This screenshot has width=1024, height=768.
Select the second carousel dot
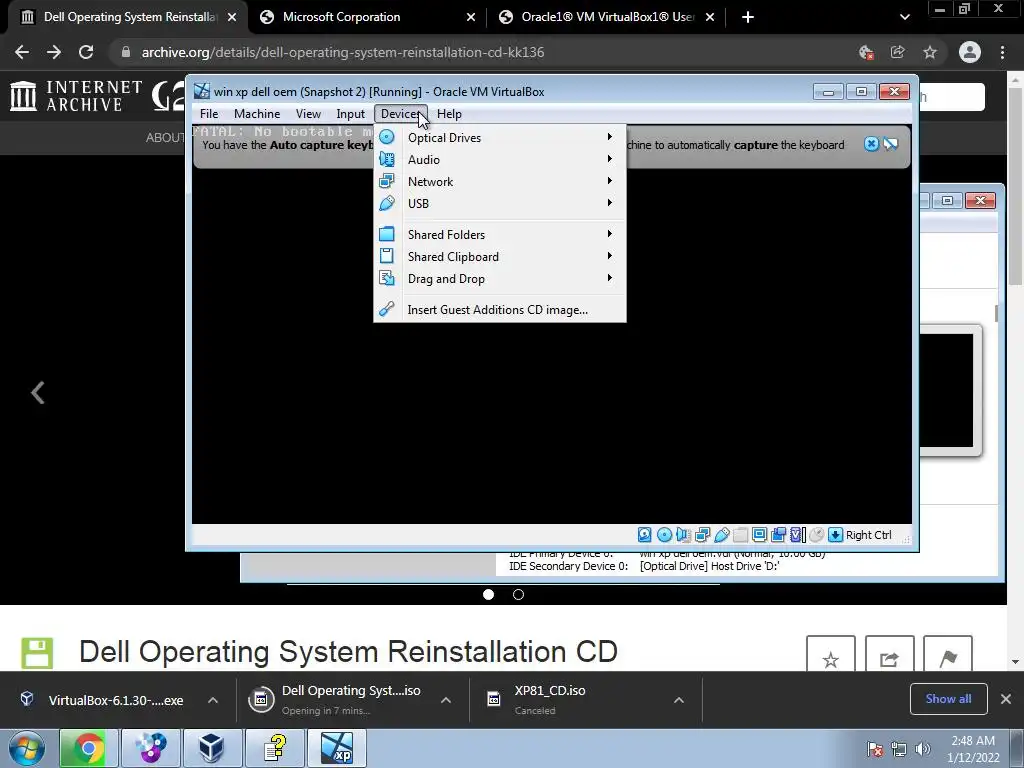[x=519, y=594]
